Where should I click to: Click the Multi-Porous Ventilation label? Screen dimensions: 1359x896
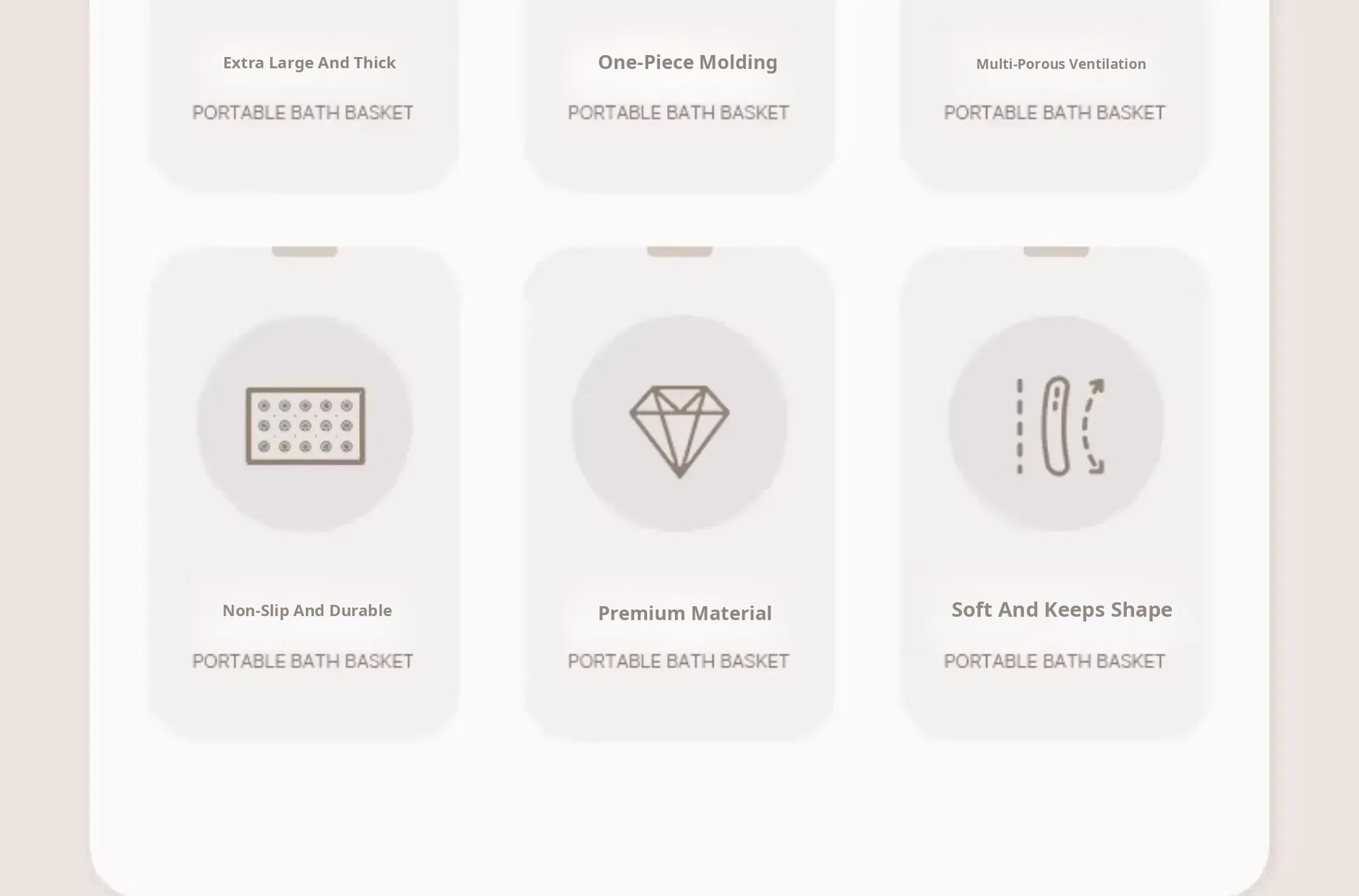click(x=1060, y=64)
